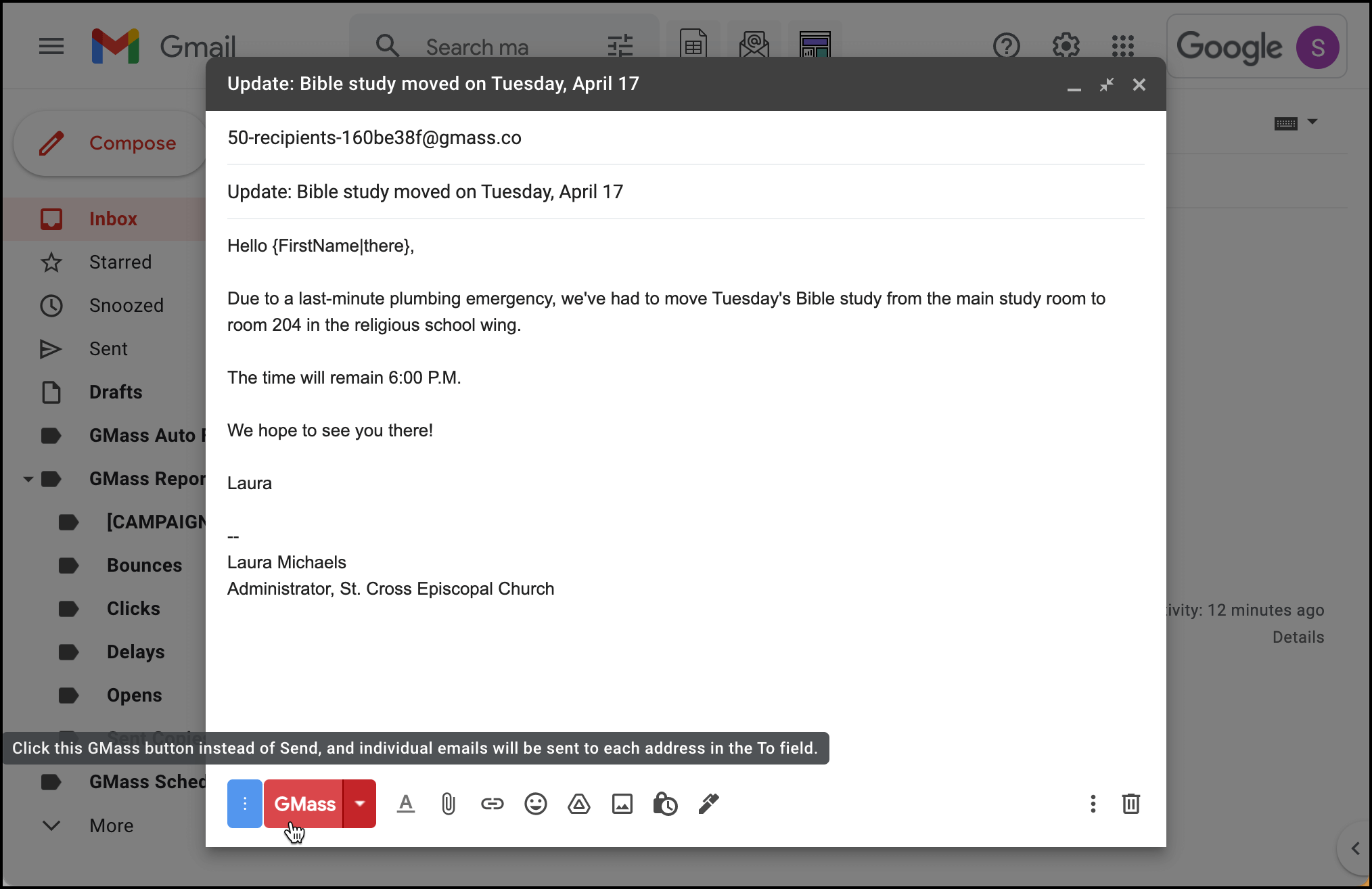Image resolution: width=1372 pixels, height=889 pixels.
Task: Toggle confidential mode lock-clock icon
Action: pos(665,804)
